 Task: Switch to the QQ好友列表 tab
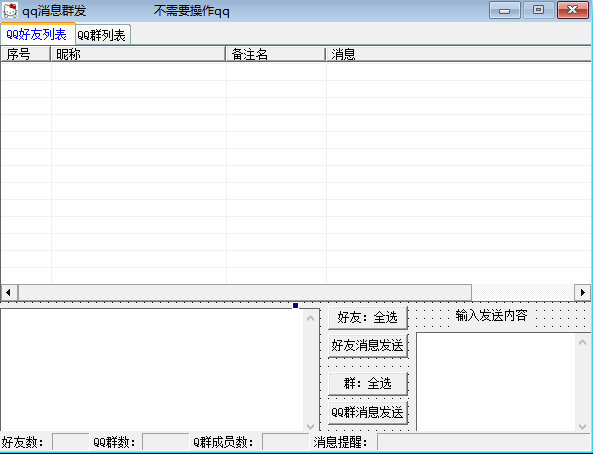(x=37, y=34)
